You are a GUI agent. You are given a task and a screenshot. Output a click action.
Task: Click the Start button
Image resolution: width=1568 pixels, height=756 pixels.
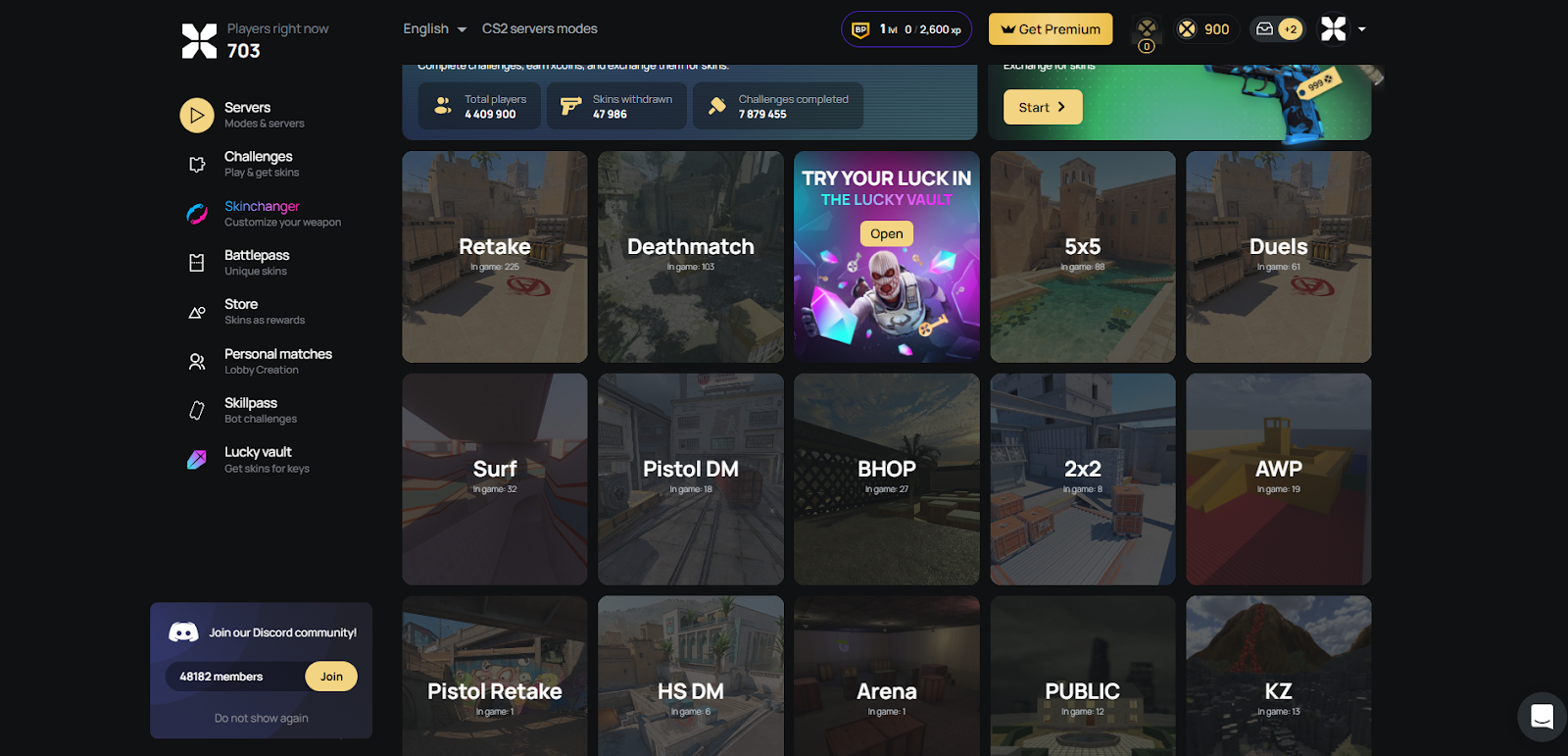(x=1043, y=107)
